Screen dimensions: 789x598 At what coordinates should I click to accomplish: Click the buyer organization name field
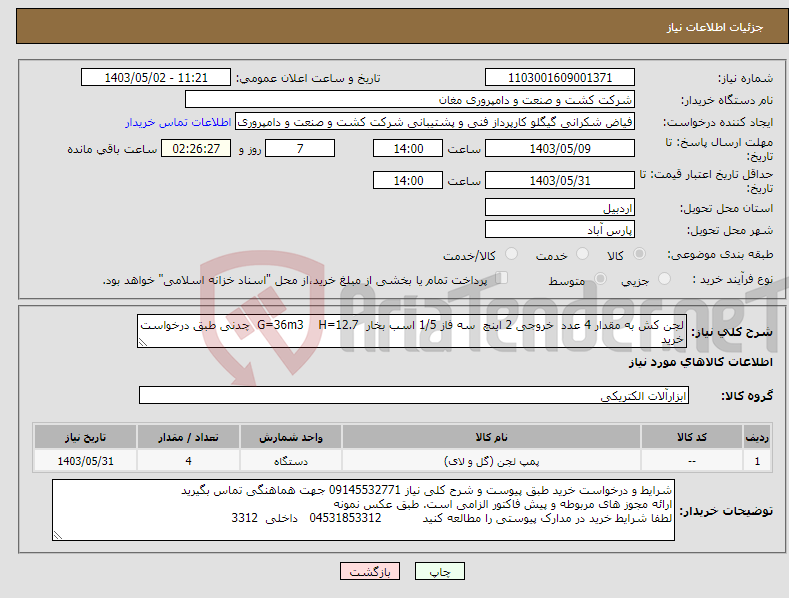(410, 99)
